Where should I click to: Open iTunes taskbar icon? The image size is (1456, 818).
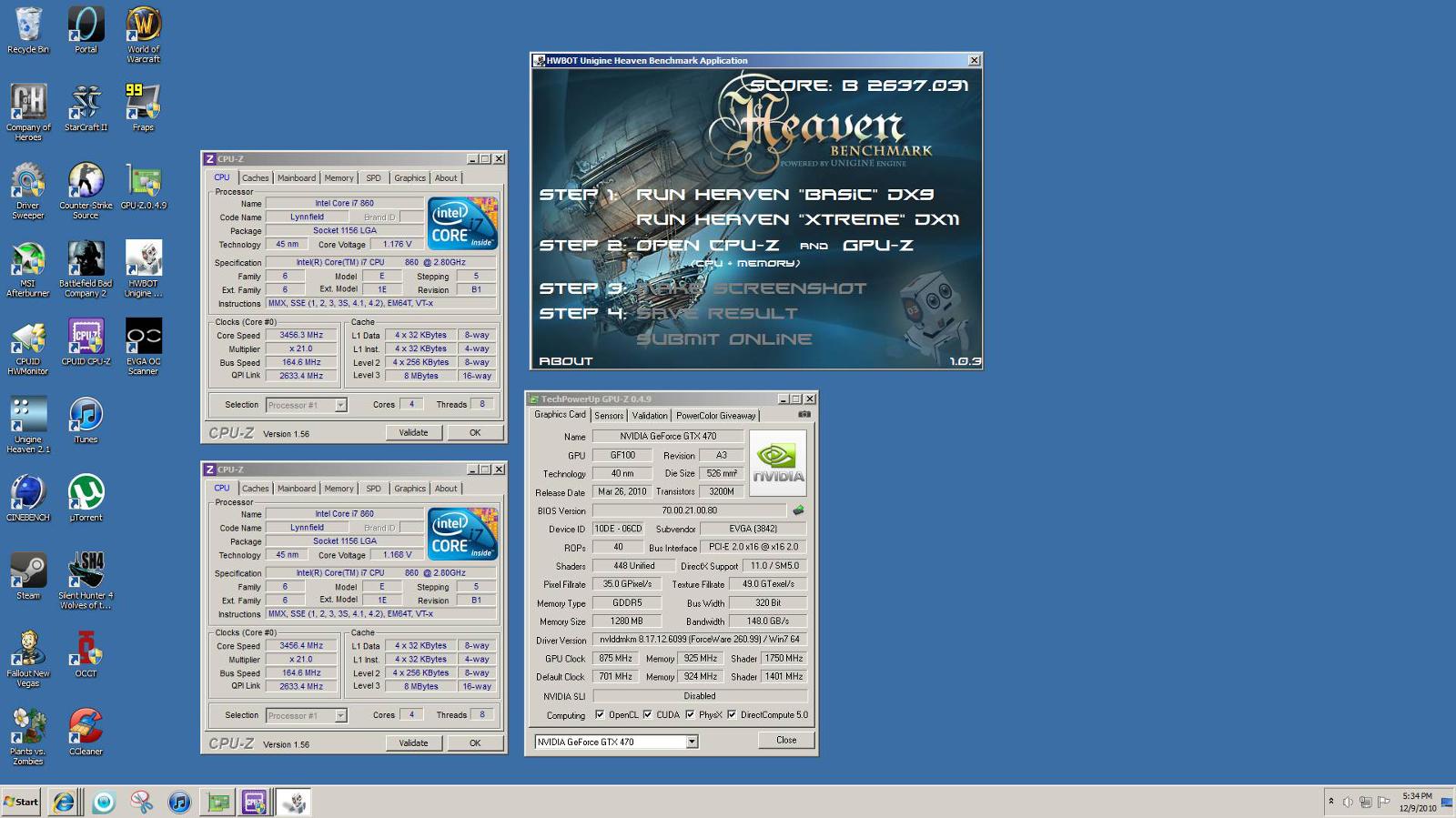[x=179, y=802]
